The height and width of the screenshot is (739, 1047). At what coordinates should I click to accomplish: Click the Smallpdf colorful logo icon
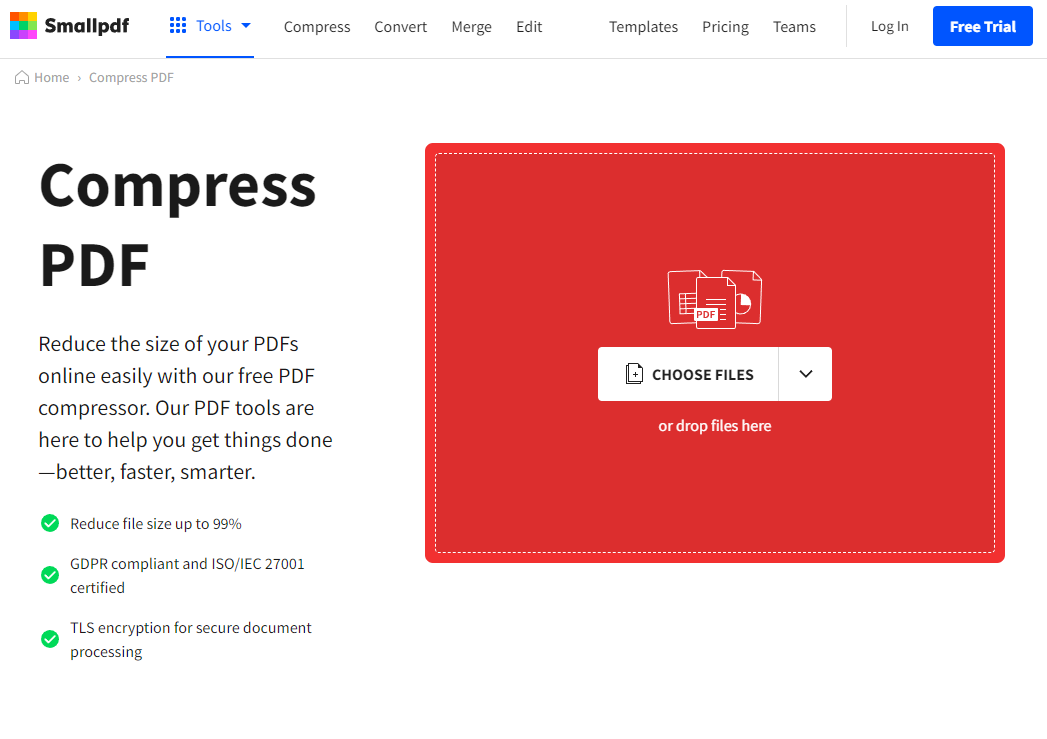pos(23,25)
